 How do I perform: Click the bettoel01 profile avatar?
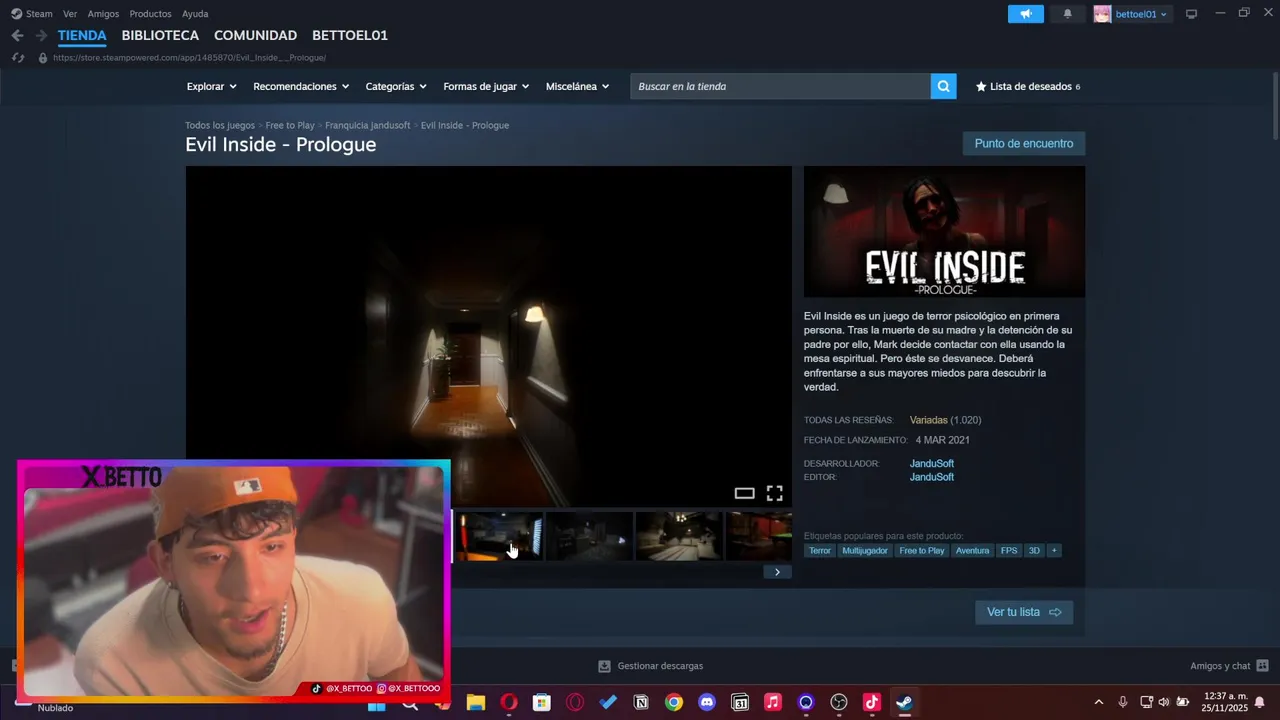(1102, 14)
